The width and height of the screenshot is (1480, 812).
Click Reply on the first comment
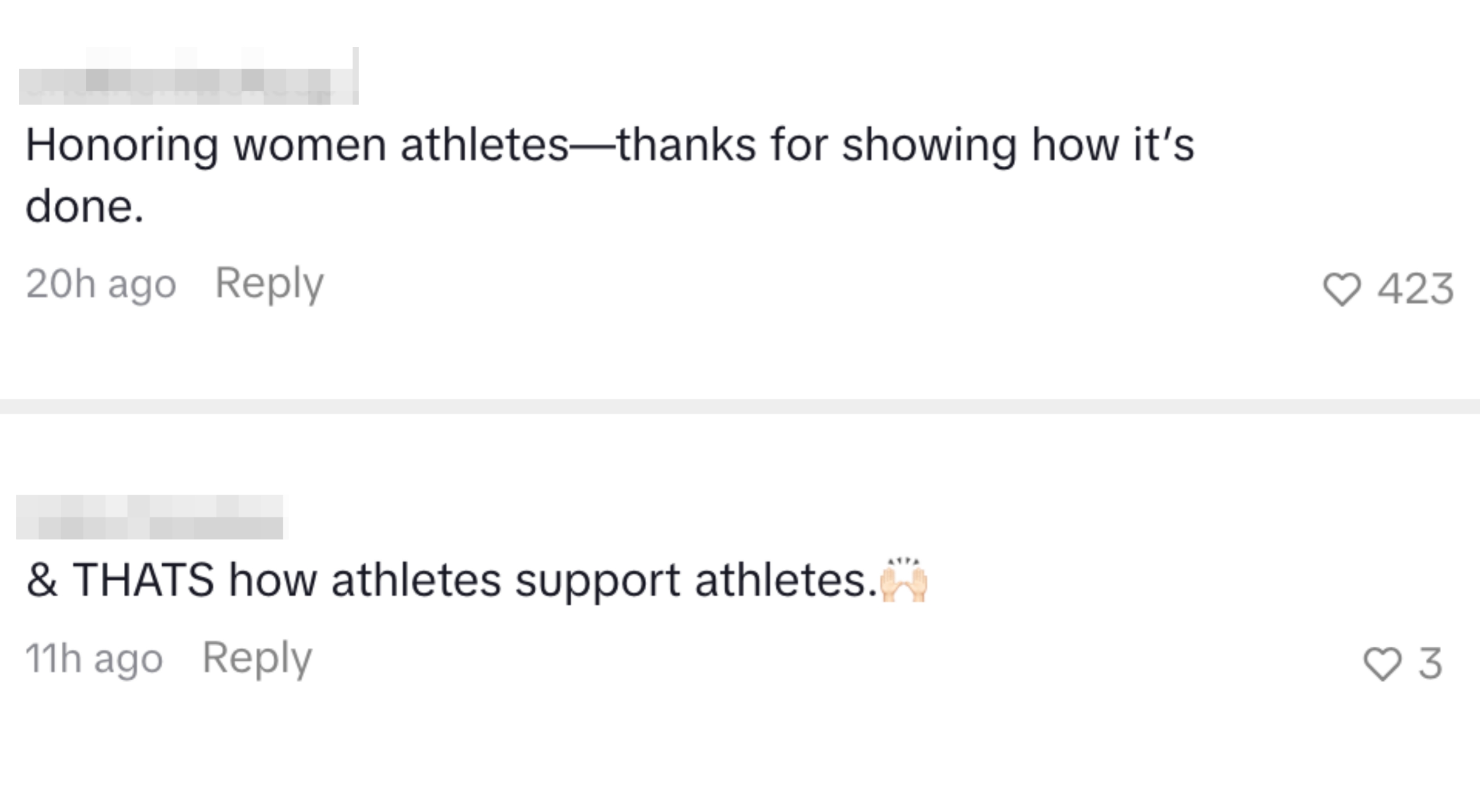[x=269, y=284]
